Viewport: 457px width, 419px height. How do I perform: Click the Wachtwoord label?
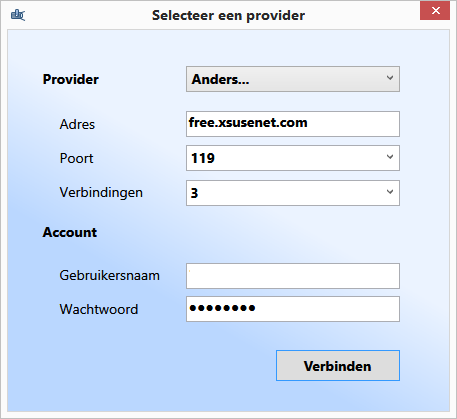(x=99, y=309)
